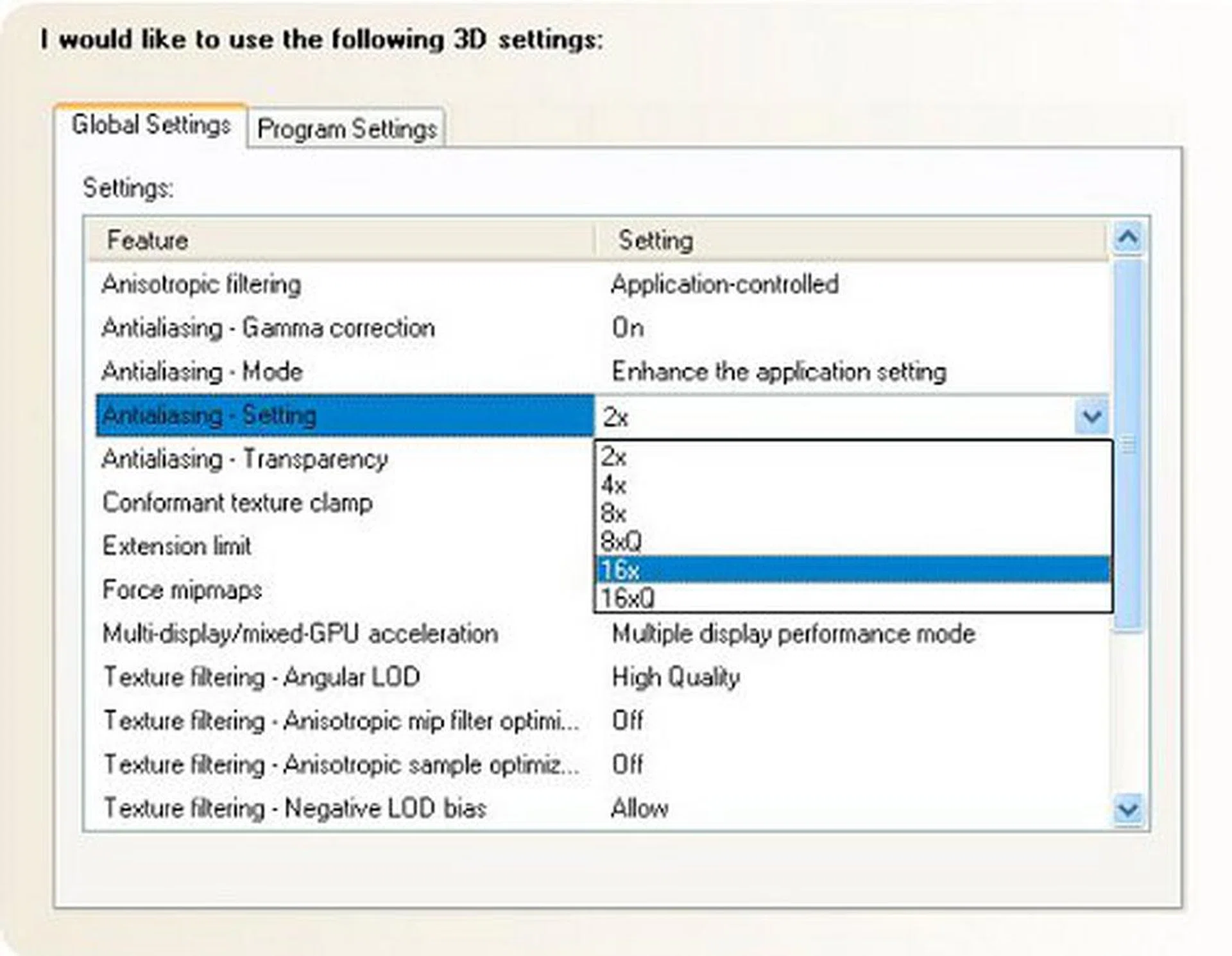Image resolution: width=1232 pixels, height=956 pixels.
Task: Click the scroll down arrow button
Action: [1127, 810]
